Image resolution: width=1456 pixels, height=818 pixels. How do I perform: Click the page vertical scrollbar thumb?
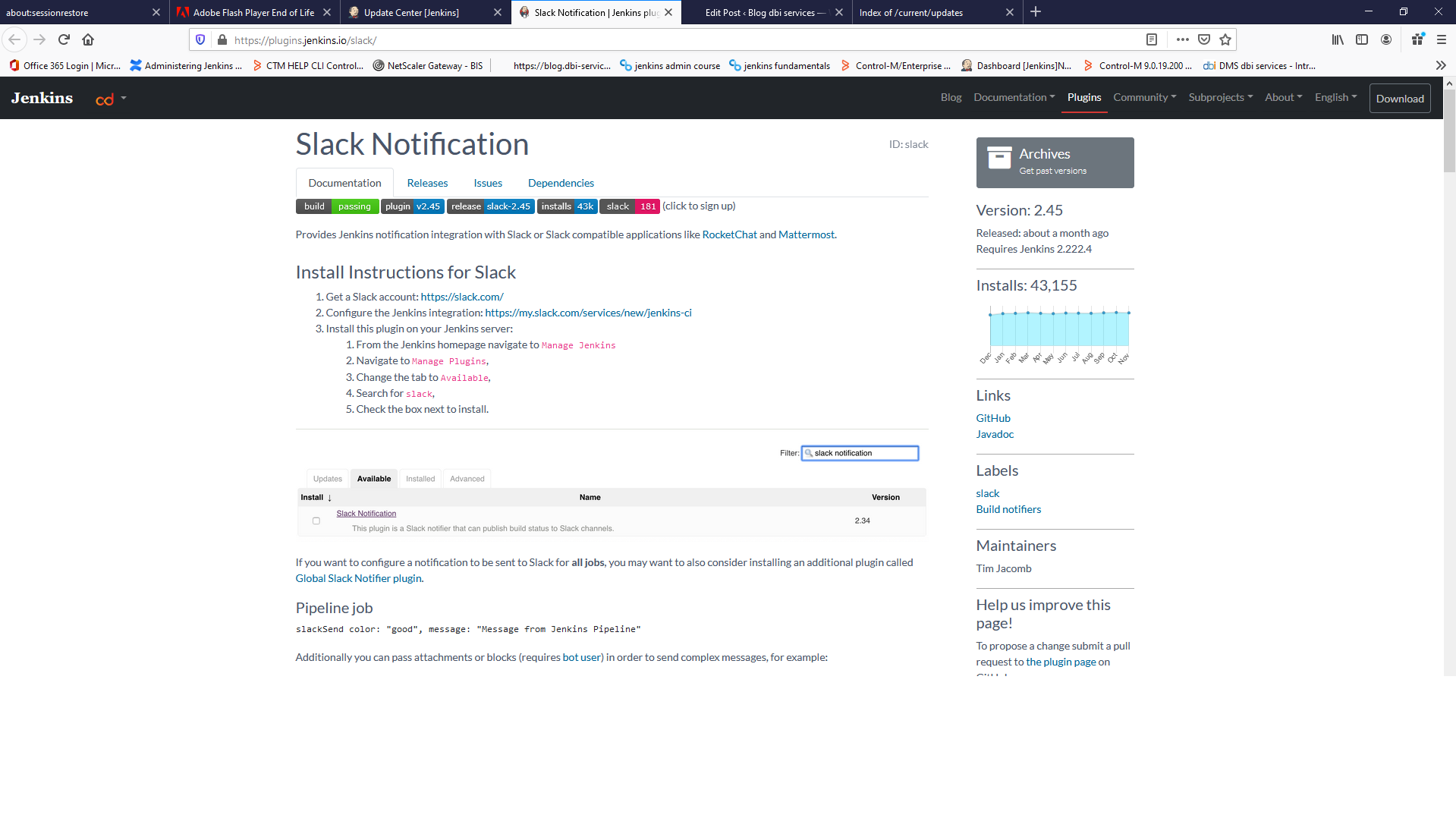(1449, 131)
